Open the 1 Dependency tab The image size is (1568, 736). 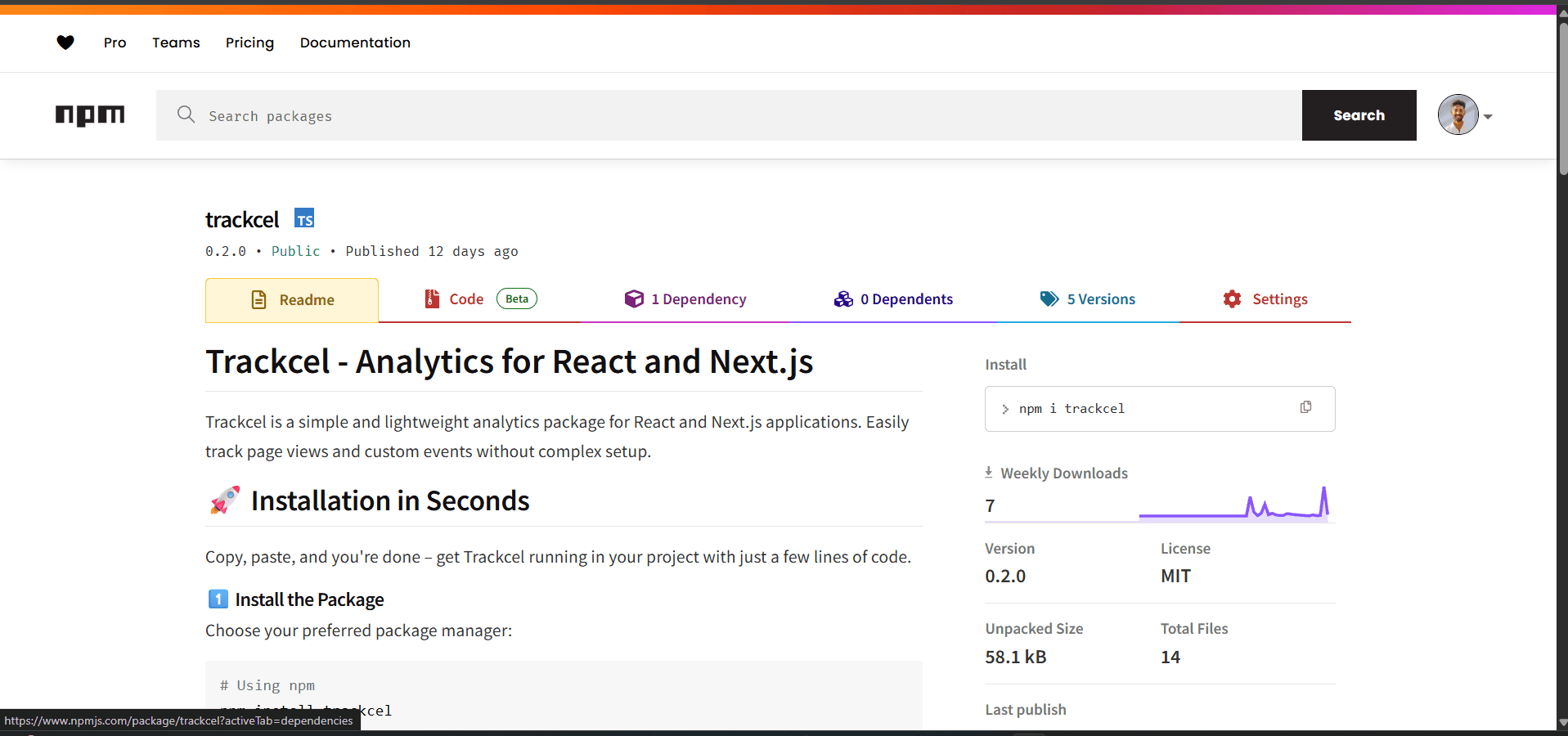(x=685, y=299)
